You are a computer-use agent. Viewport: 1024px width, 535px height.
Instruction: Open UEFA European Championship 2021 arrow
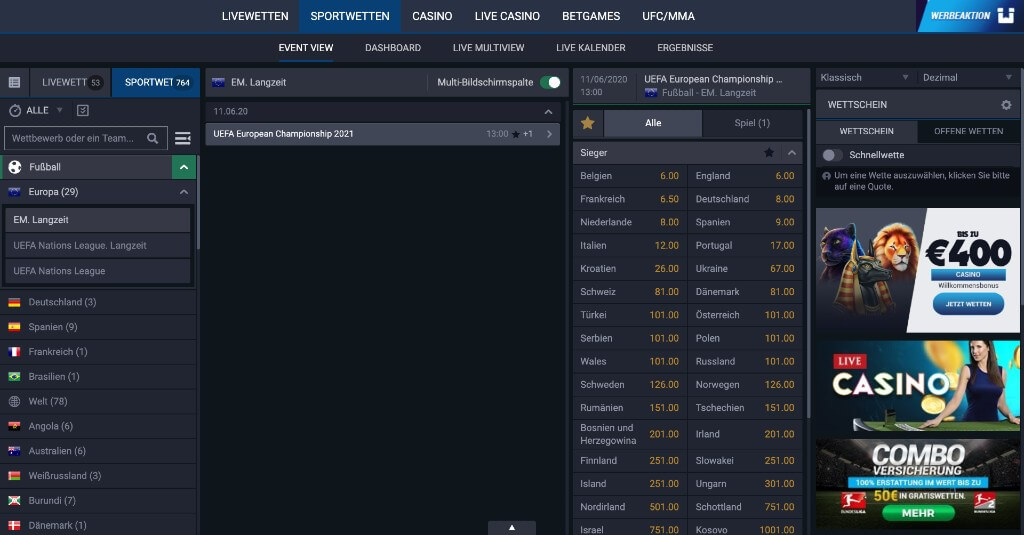point(549,134)
